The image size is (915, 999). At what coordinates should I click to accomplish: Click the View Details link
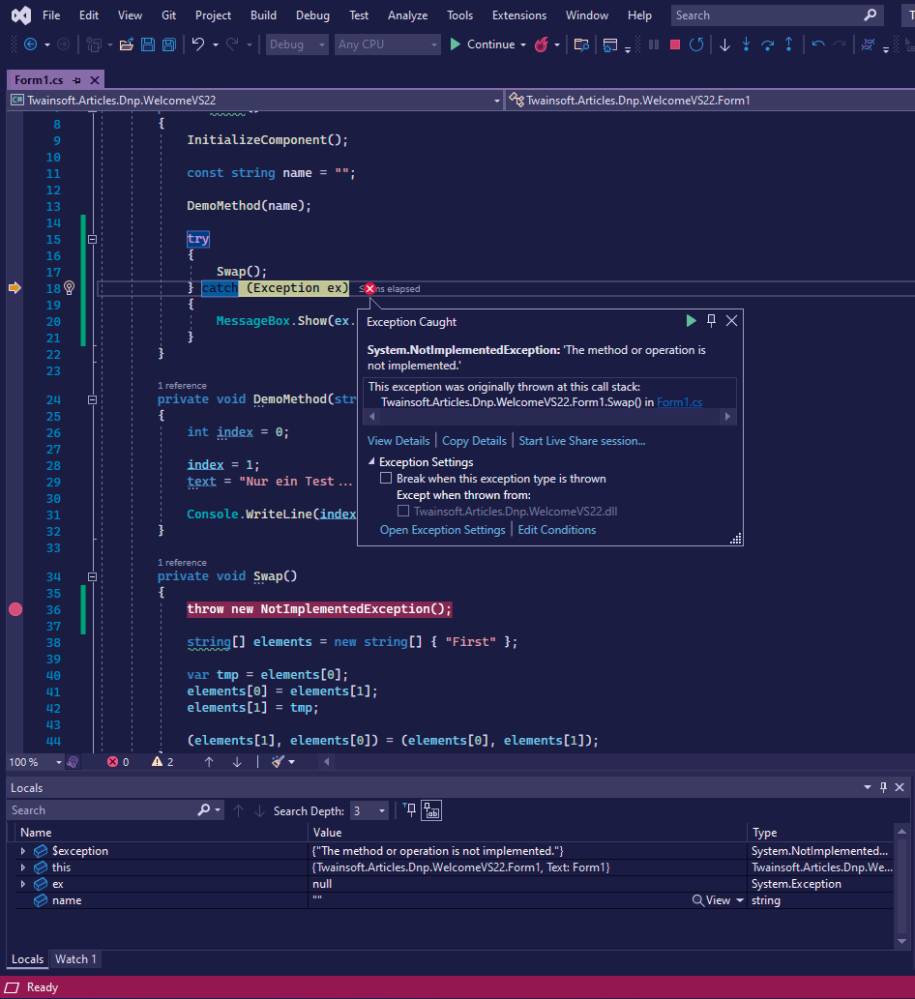[x=398, y=441]
